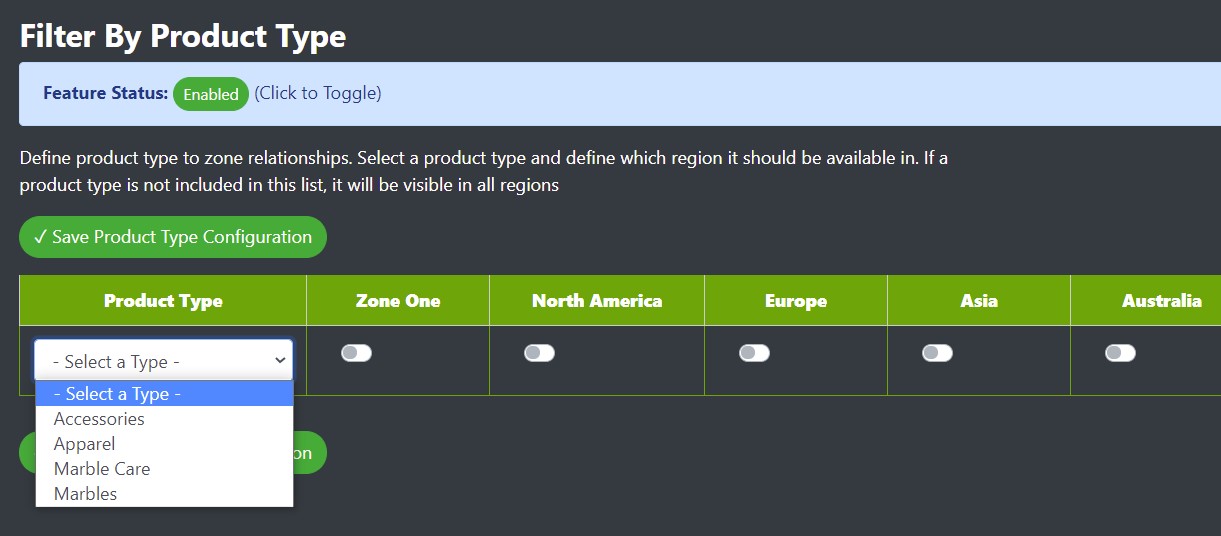Toggle the Australia switch
The height and width of the screenshot is (536, 1221).
tap(1120, 353)
